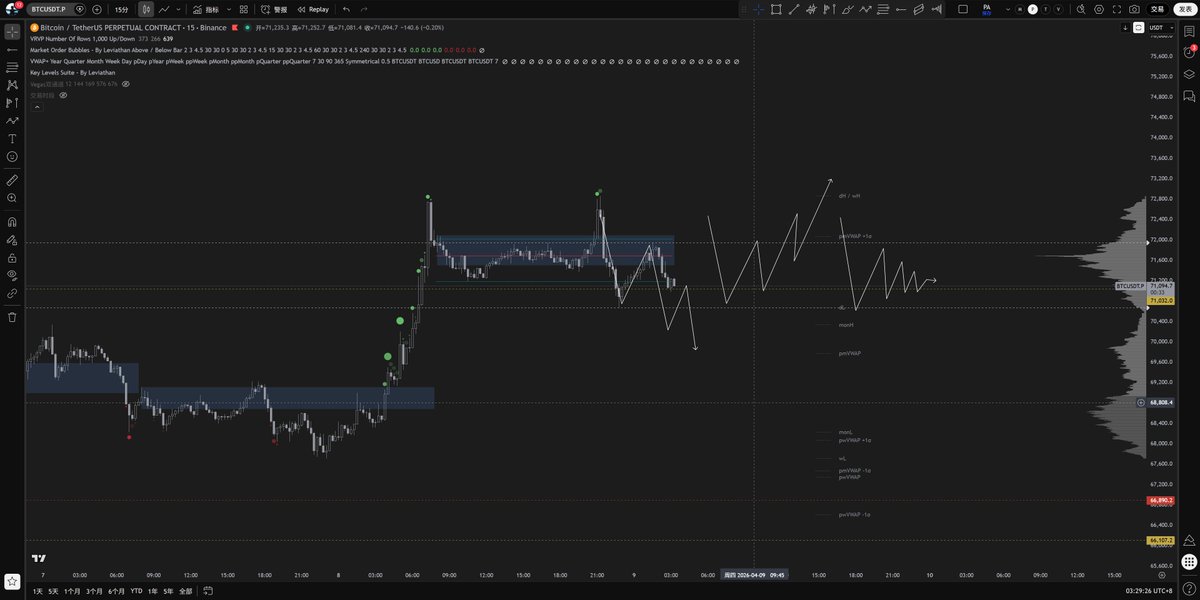Open the object tree layers panel

1189,74
